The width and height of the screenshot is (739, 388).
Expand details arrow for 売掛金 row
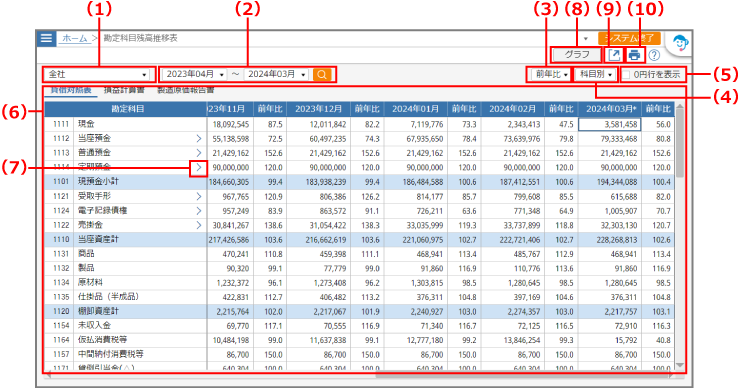(x=199, y=225)
